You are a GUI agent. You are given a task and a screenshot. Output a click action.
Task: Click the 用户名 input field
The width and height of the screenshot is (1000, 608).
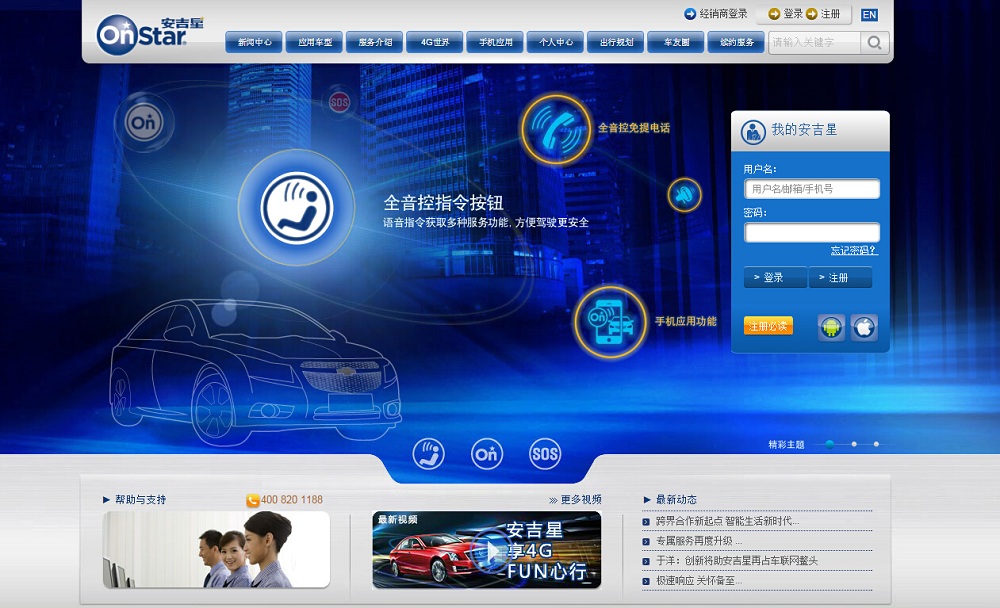pos(812,189)
